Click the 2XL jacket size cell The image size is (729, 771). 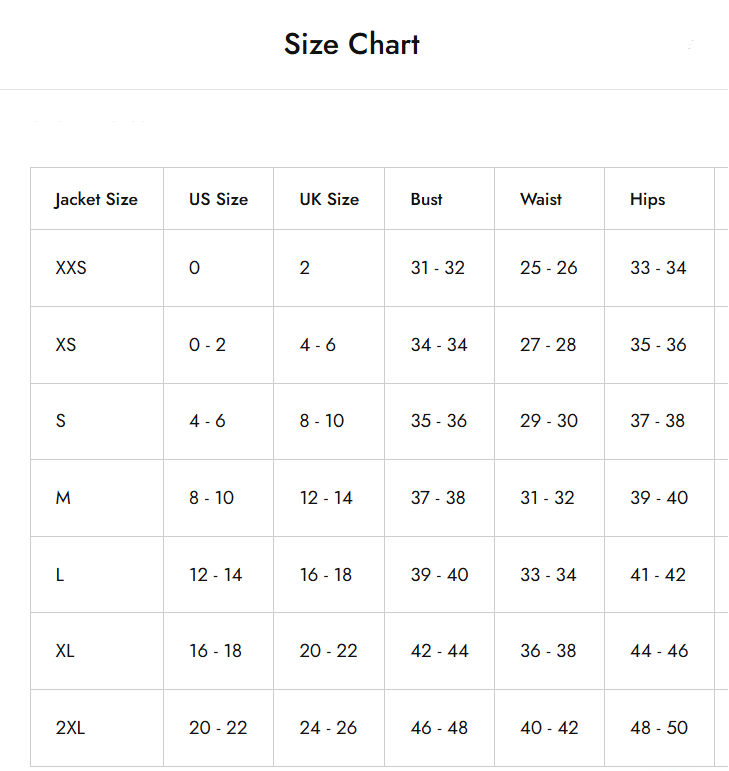[x=70, y=728]
